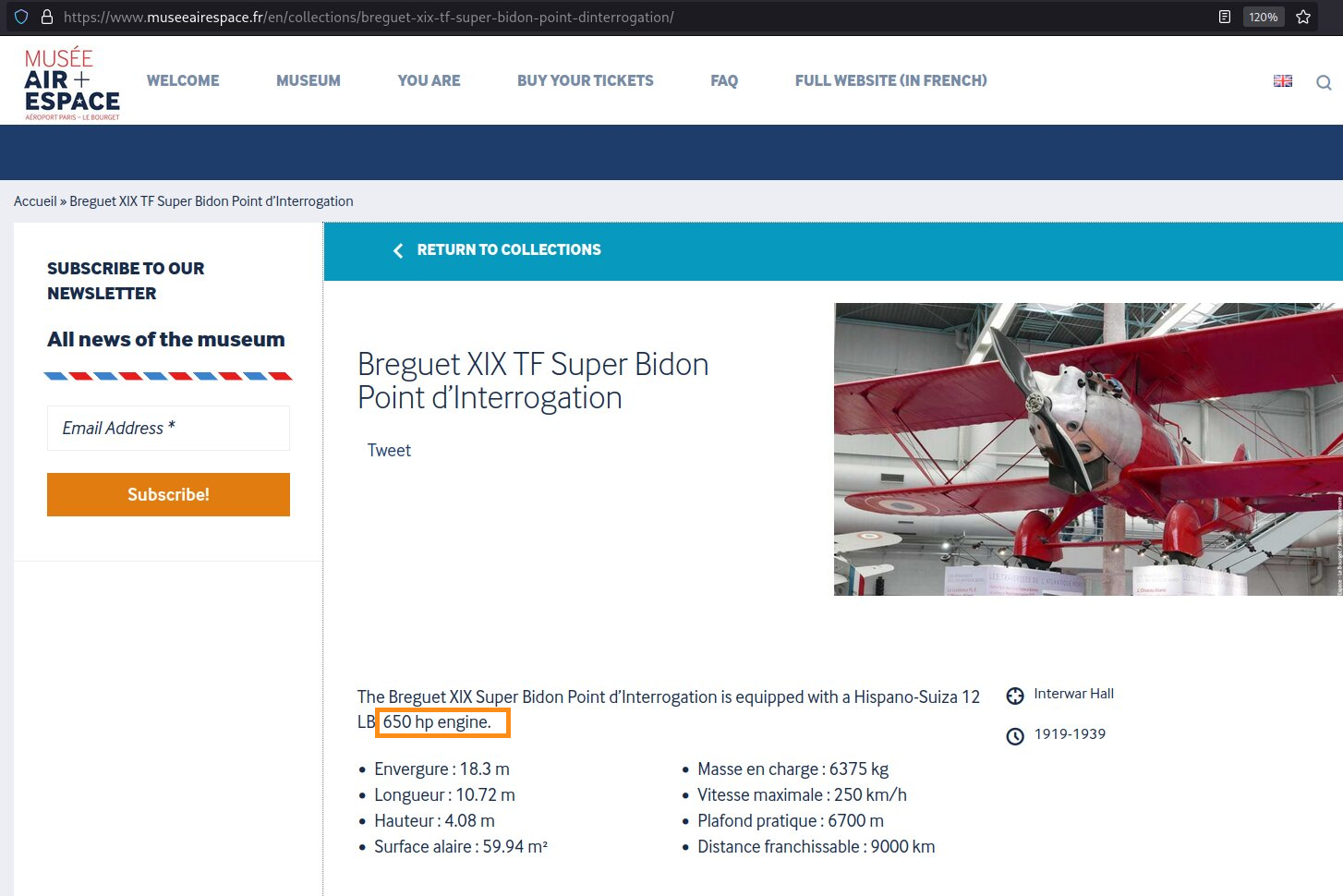Viewport: 1343px width, 896px height.
Task: Open Full Website (in French) link
Action: tap(890, 80)
